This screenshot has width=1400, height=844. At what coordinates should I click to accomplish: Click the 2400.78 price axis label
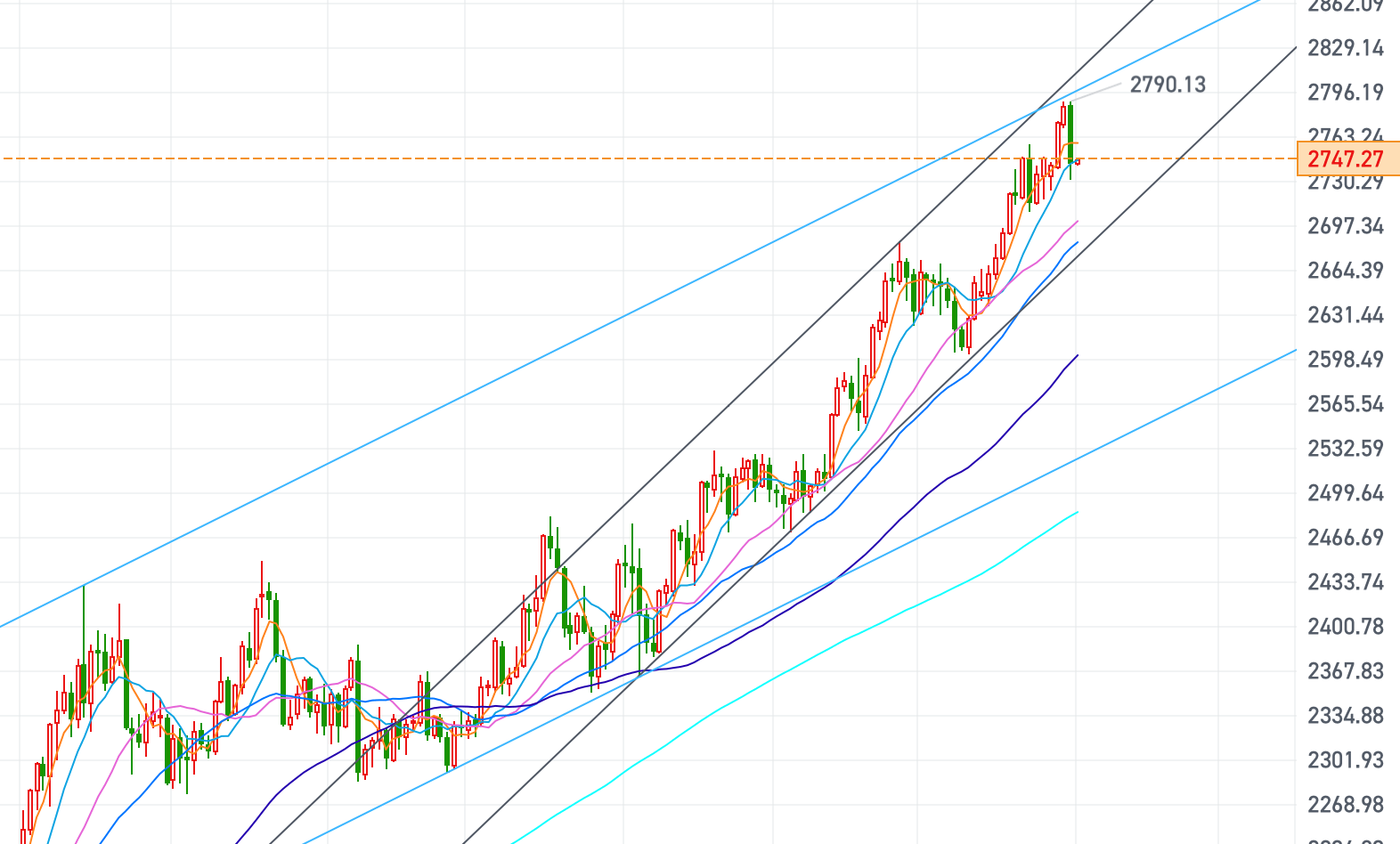pyautogui.click(x=1346, y=627)
